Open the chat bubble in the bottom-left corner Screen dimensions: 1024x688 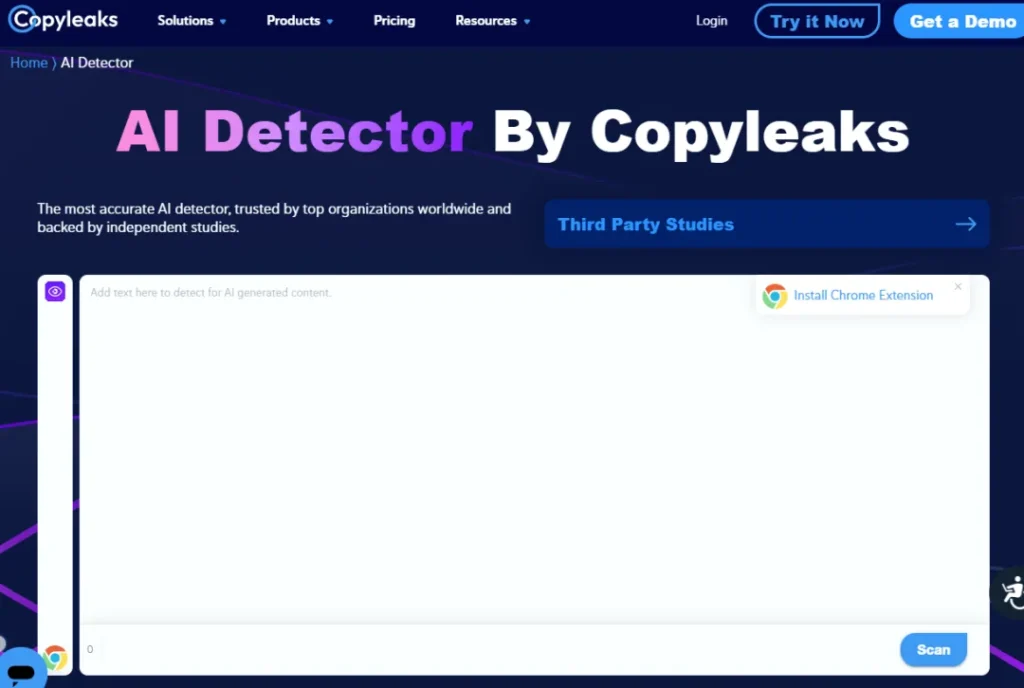(22, 666)
